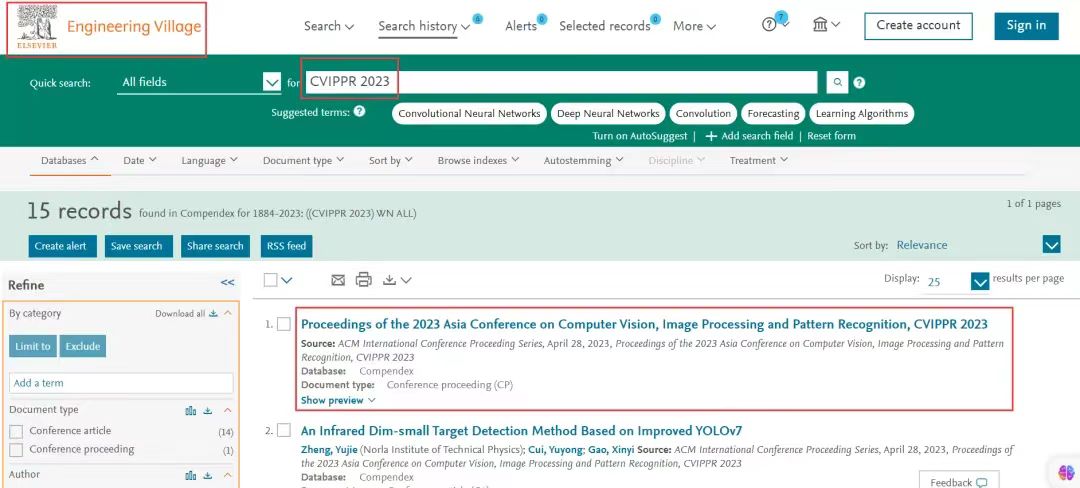Open the Search menu in the header
Image resolution: width=1080 pixels, height=488 pixels.
click(x=329, y=26)
